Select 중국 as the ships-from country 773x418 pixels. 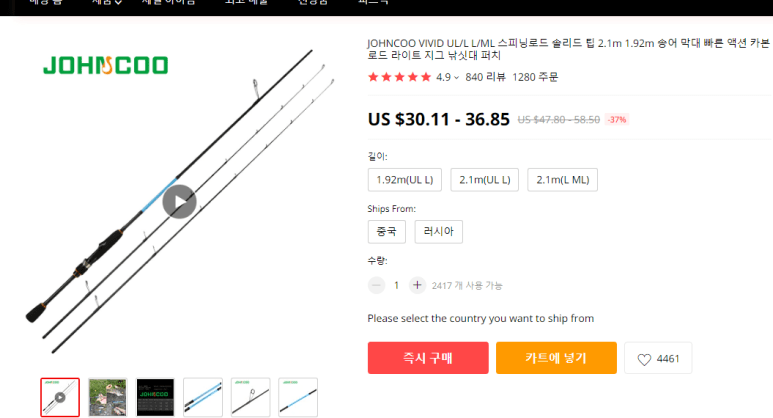[386, 232]
